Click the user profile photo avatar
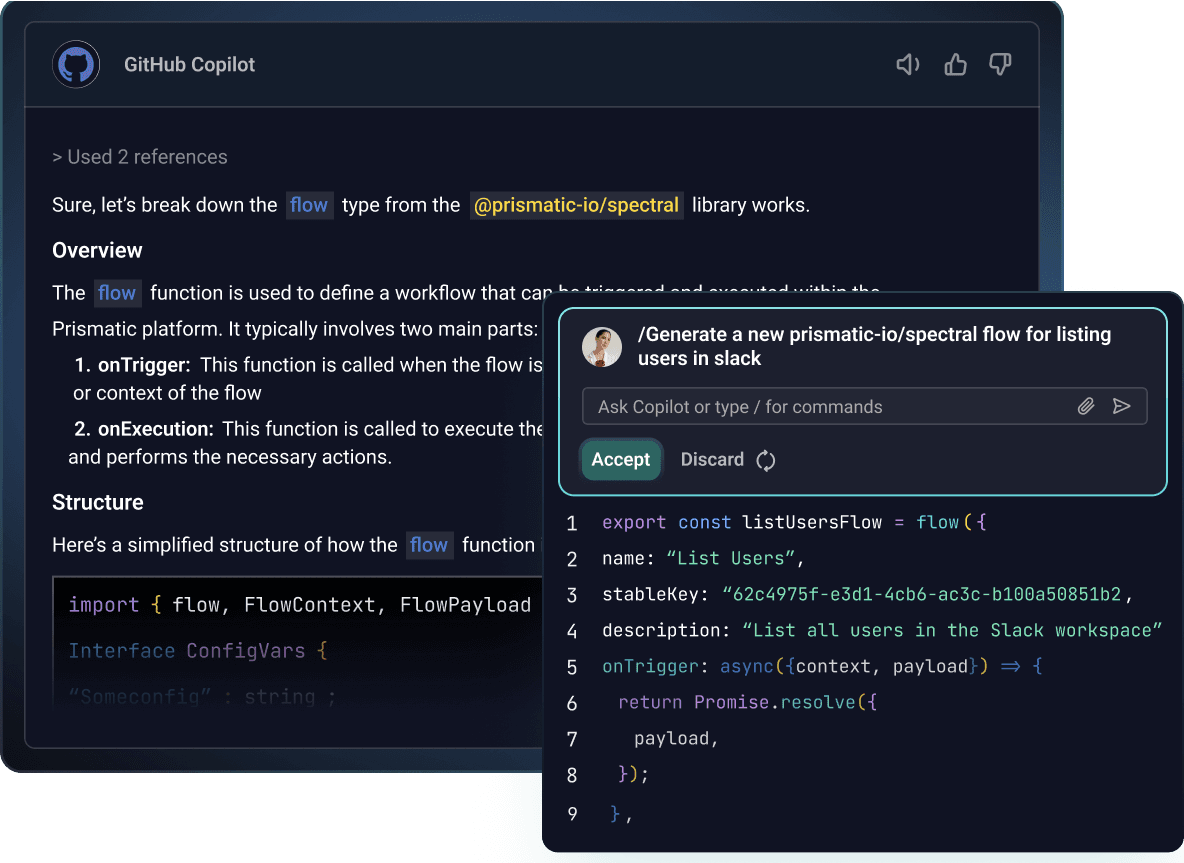1184x863 pixels. coord(602,347)
